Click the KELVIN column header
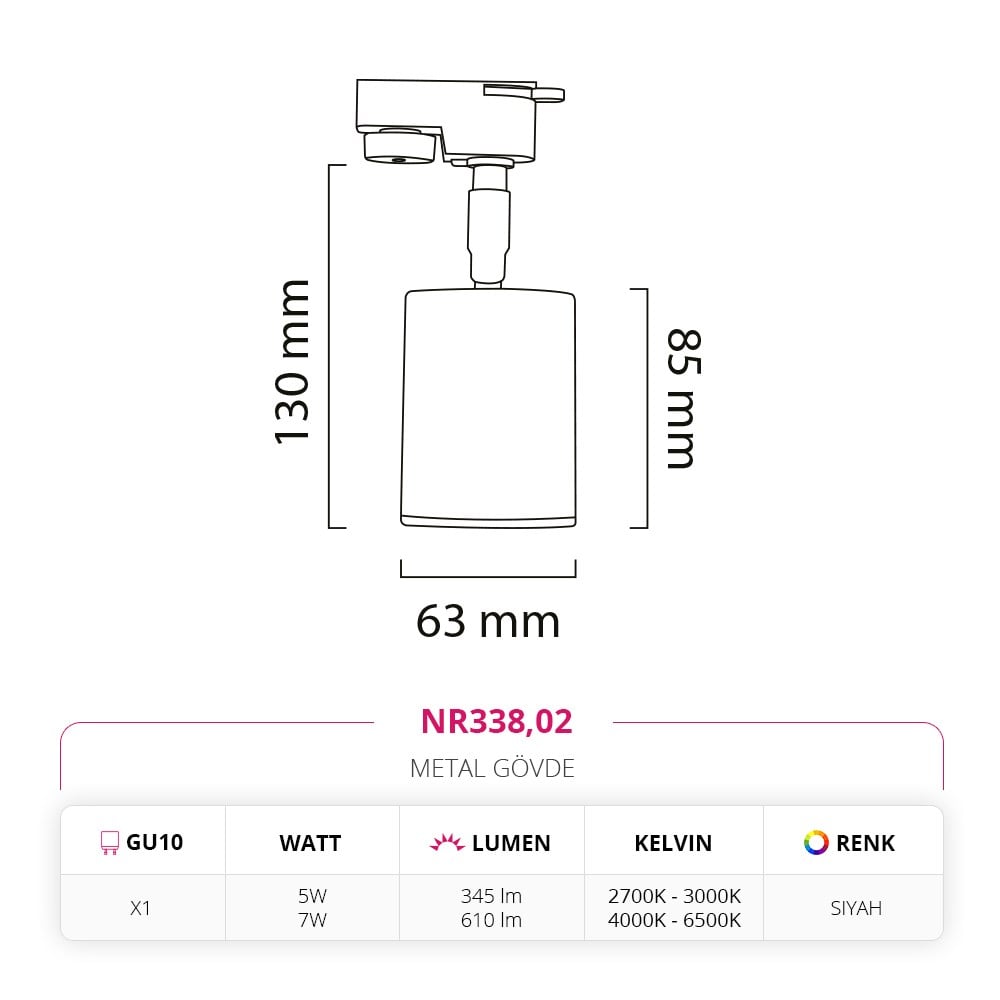The height and width of the screenshot is (1000, 1000). (673, 843)
